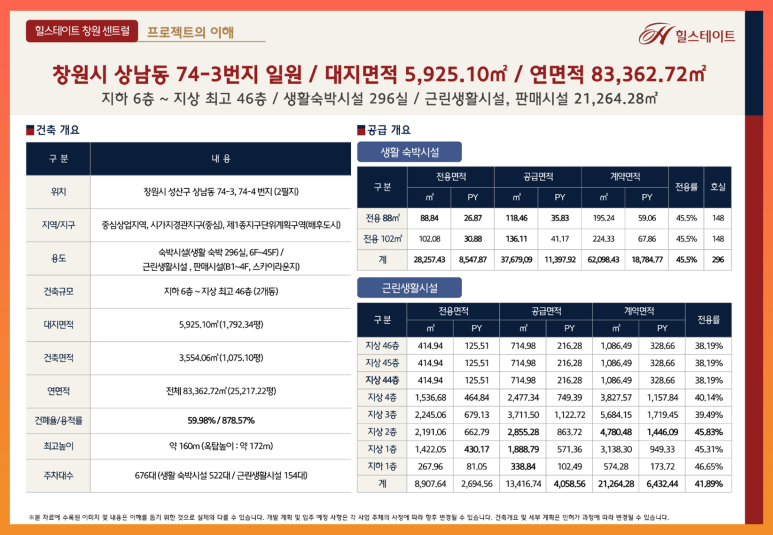Click the cell '102.08' in lodging table
773x535 pixels.
[429, 239]
